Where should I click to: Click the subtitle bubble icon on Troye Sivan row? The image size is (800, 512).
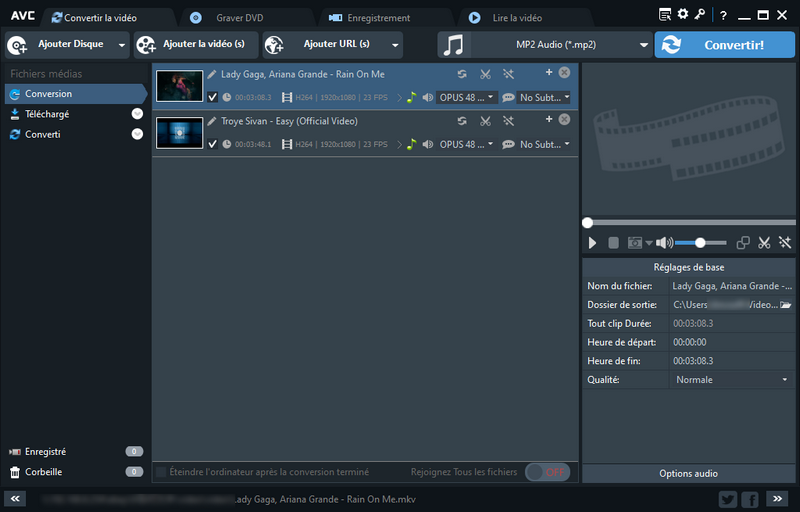coord(508,145)
